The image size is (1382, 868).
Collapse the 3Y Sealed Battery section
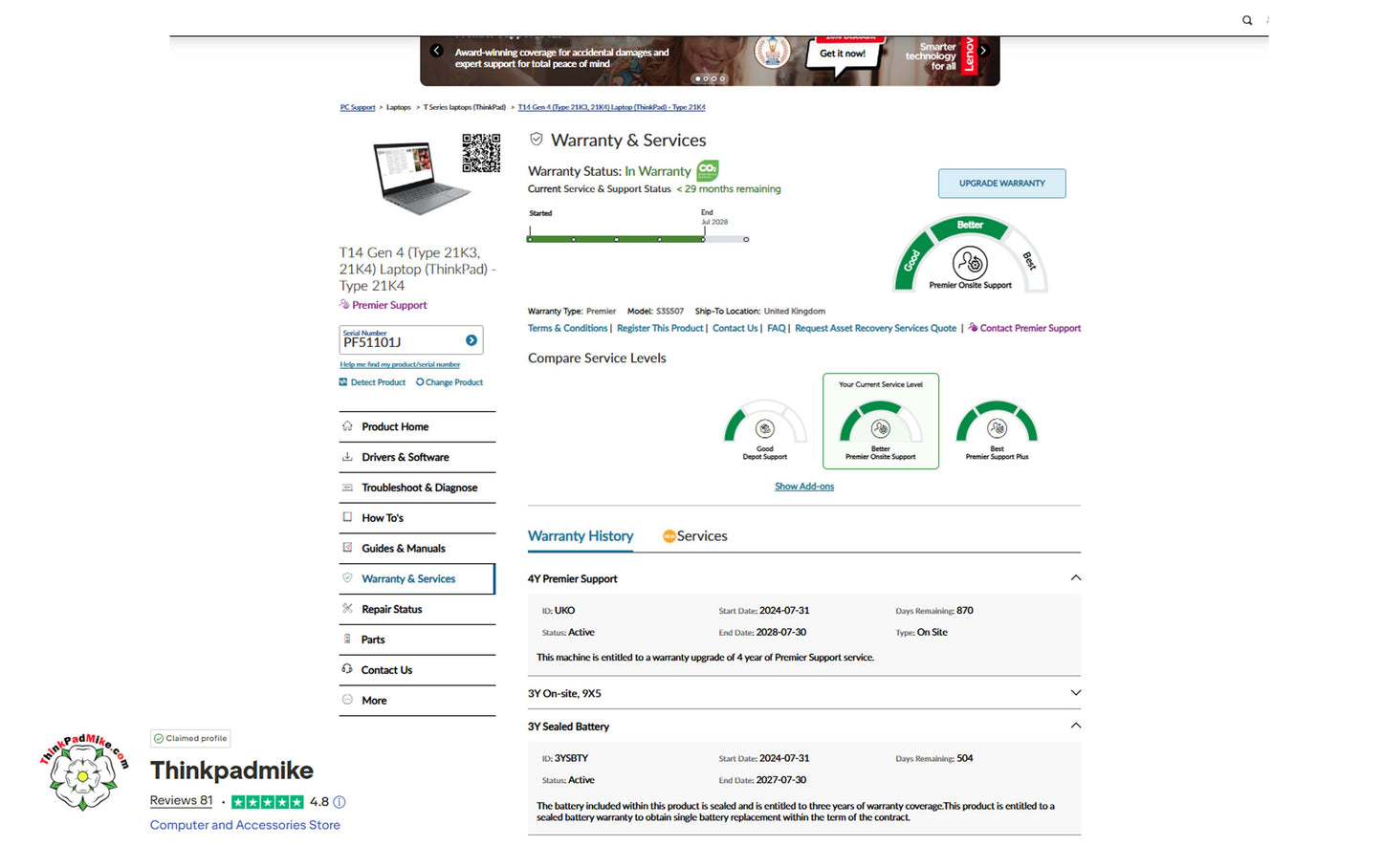pos(1075,727)
